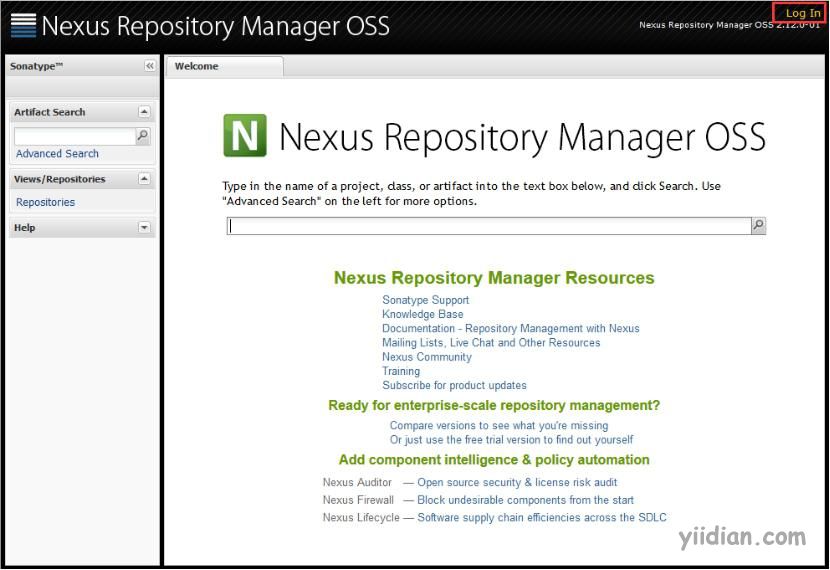Focus the main welcome search box

pyautogui.click(x=489, y=226)
